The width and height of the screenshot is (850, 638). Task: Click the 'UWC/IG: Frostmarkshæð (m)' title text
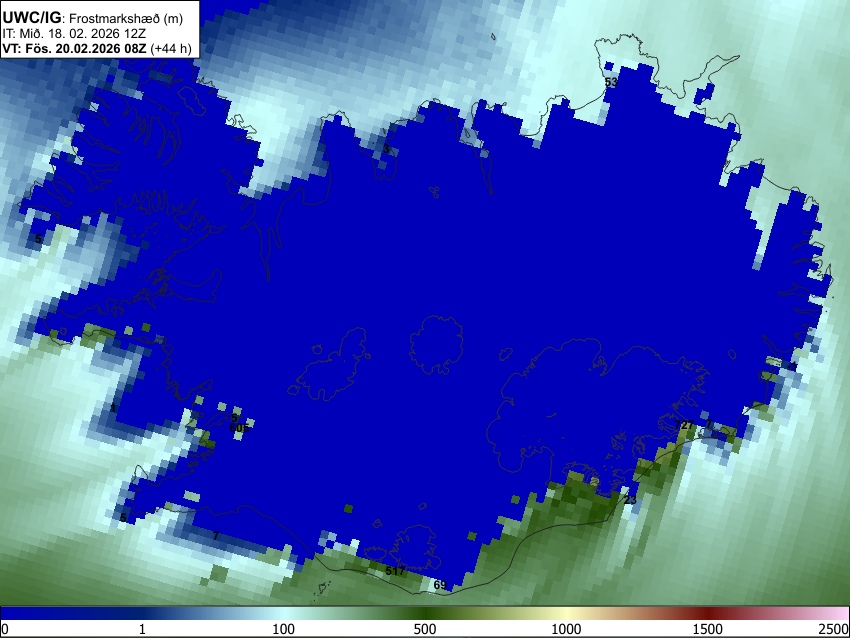[x=93, y=18]
